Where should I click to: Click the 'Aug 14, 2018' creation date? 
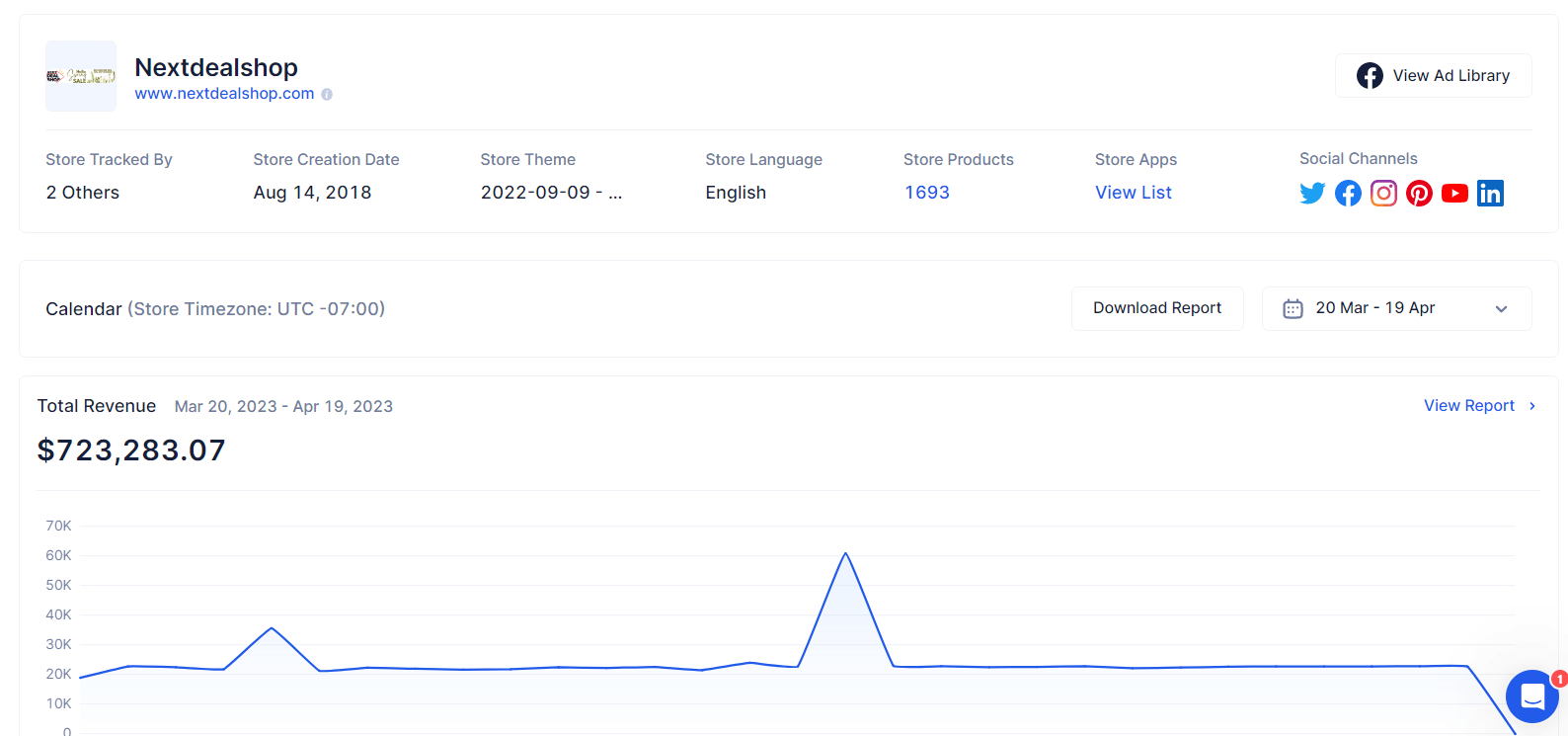pyautogui.click(x=312, y=193)
